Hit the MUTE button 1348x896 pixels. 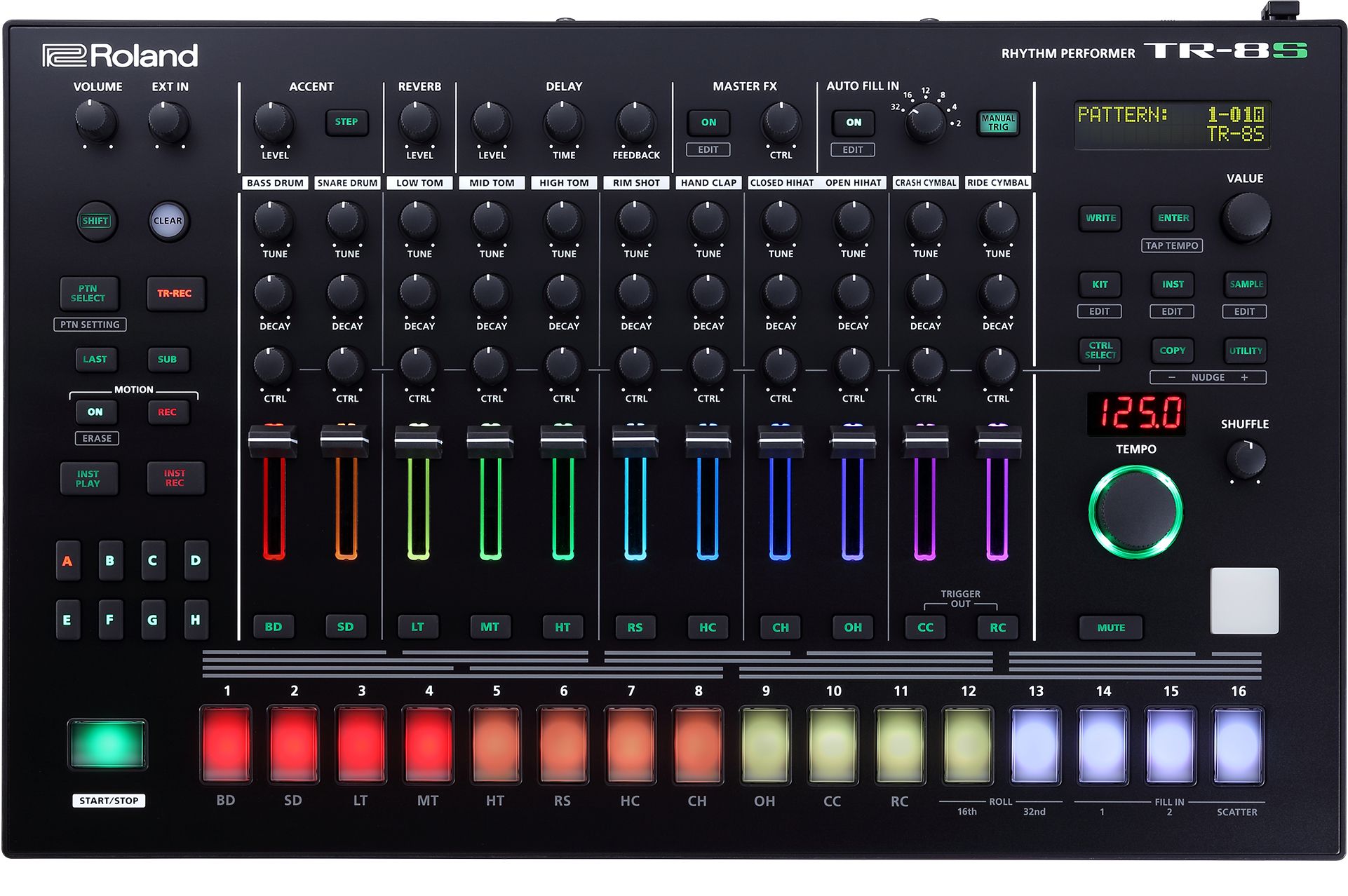pyautogui.click(x=1110, y=627)
